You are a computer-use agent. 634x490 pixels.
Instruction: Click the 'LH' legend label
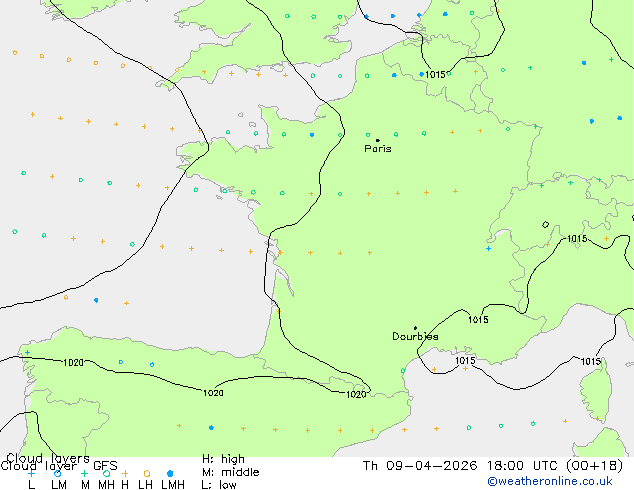[x=145, y=485]
